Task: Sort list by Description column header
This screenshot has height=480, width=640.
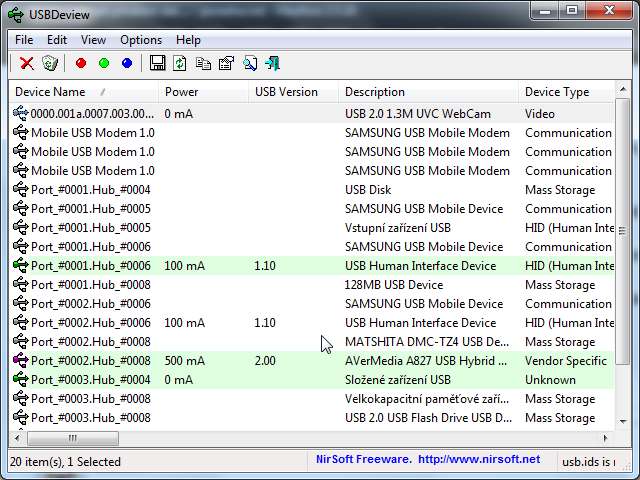Action: (x=375, y=92)
